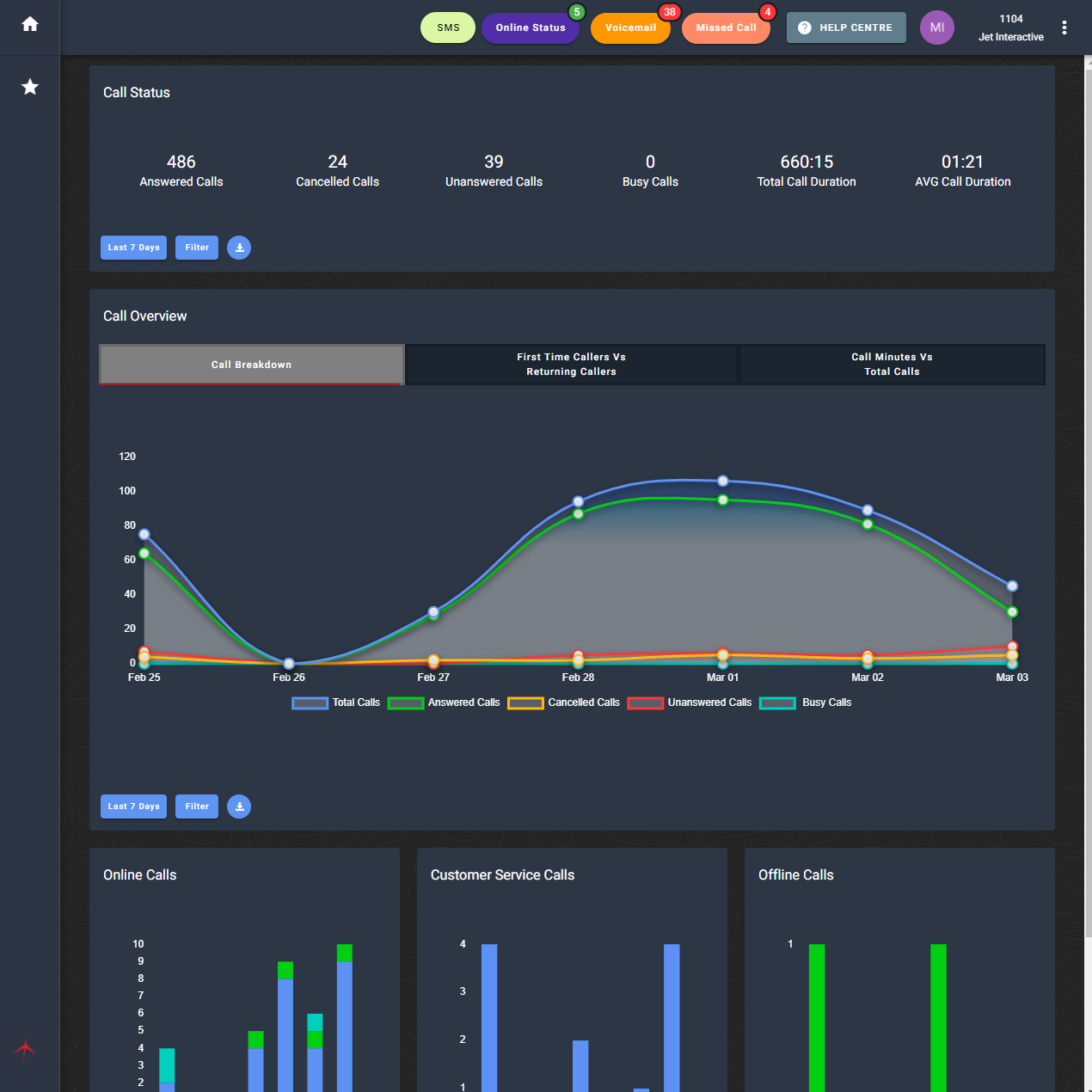This screenshot has height=1092, width=1092.
Task: Click the tallest bar in Online Calls chart
Action: [x=345, y=1018]
